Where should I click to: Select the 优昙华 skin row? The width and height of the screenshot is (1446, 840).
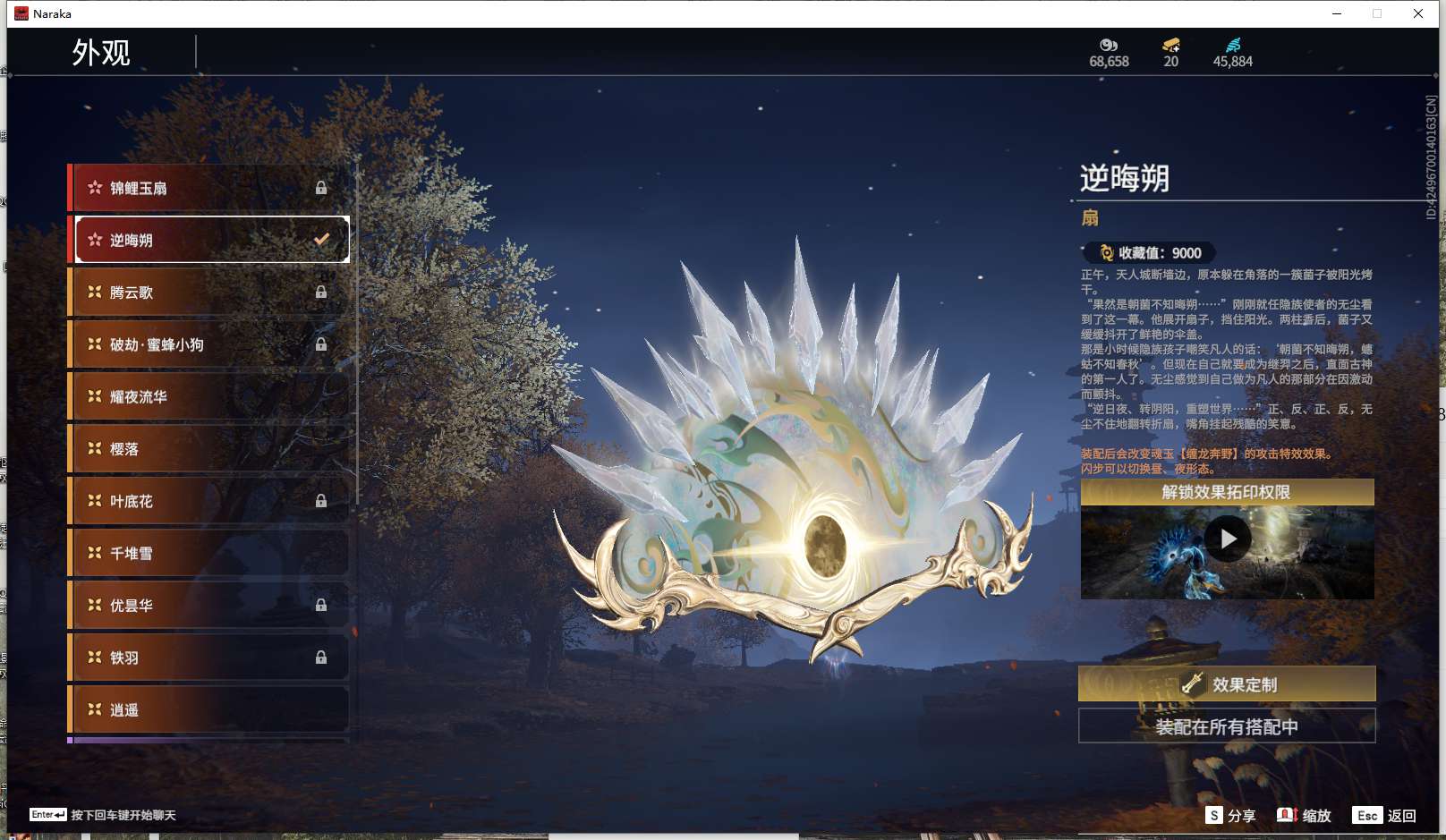click(208, 605)
